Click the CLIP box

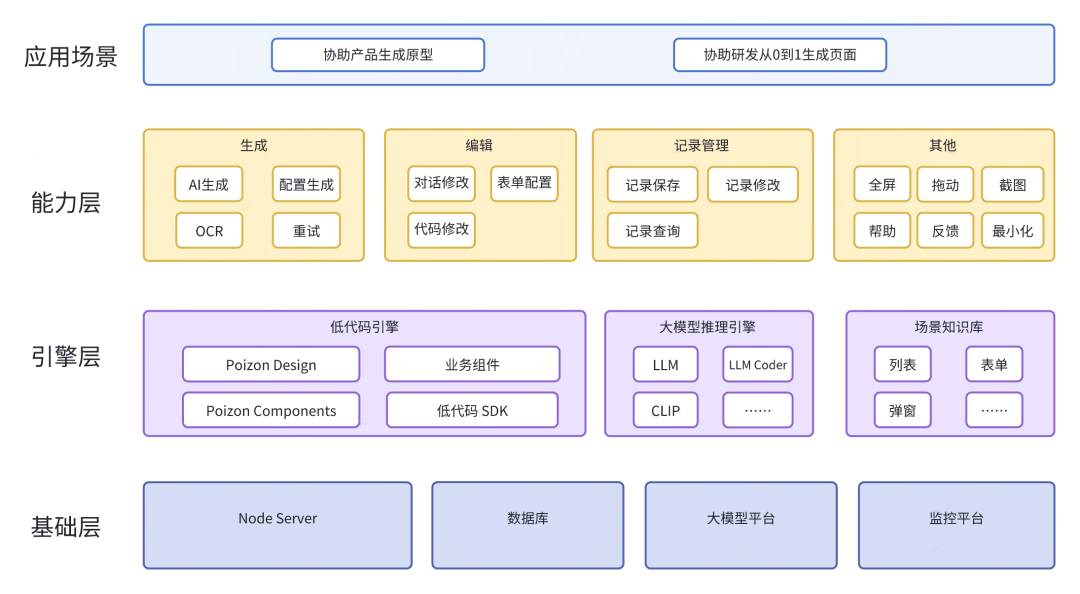[665, 411]
